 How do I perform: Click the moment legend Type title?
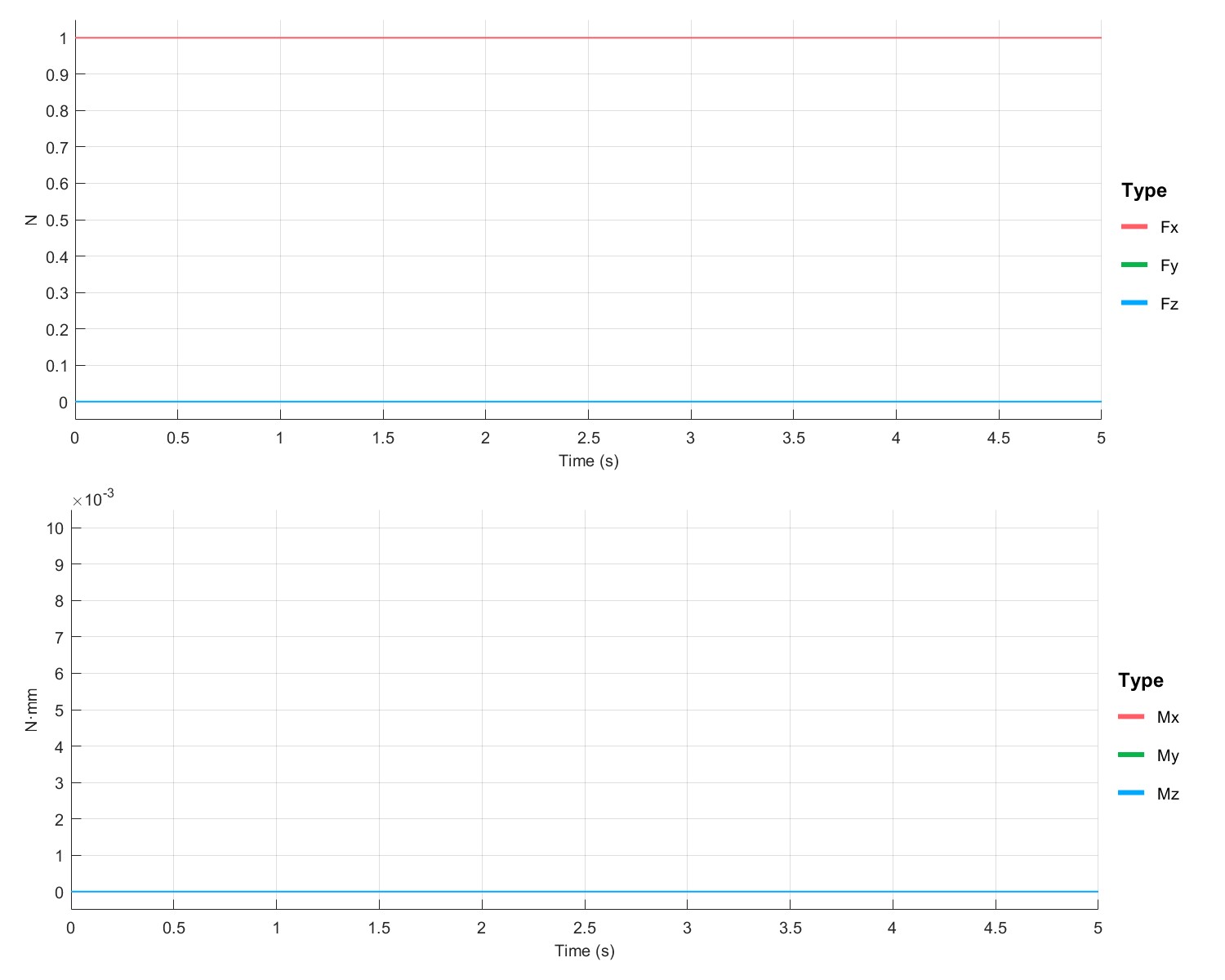pyautogui.click(x=1141, y=680)
